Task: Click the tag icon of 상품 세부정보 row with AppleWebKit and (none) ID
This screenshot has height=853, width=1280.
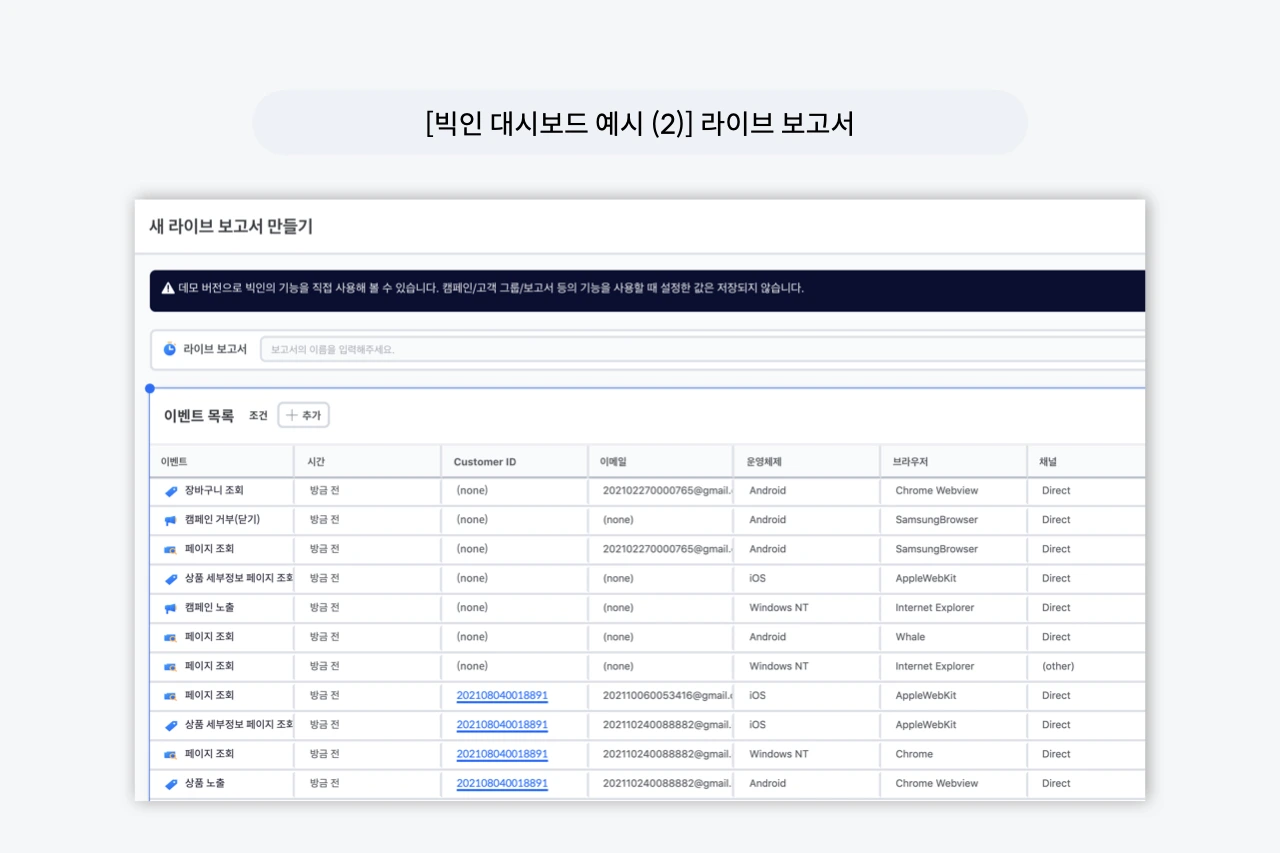Action: point(171,579)
